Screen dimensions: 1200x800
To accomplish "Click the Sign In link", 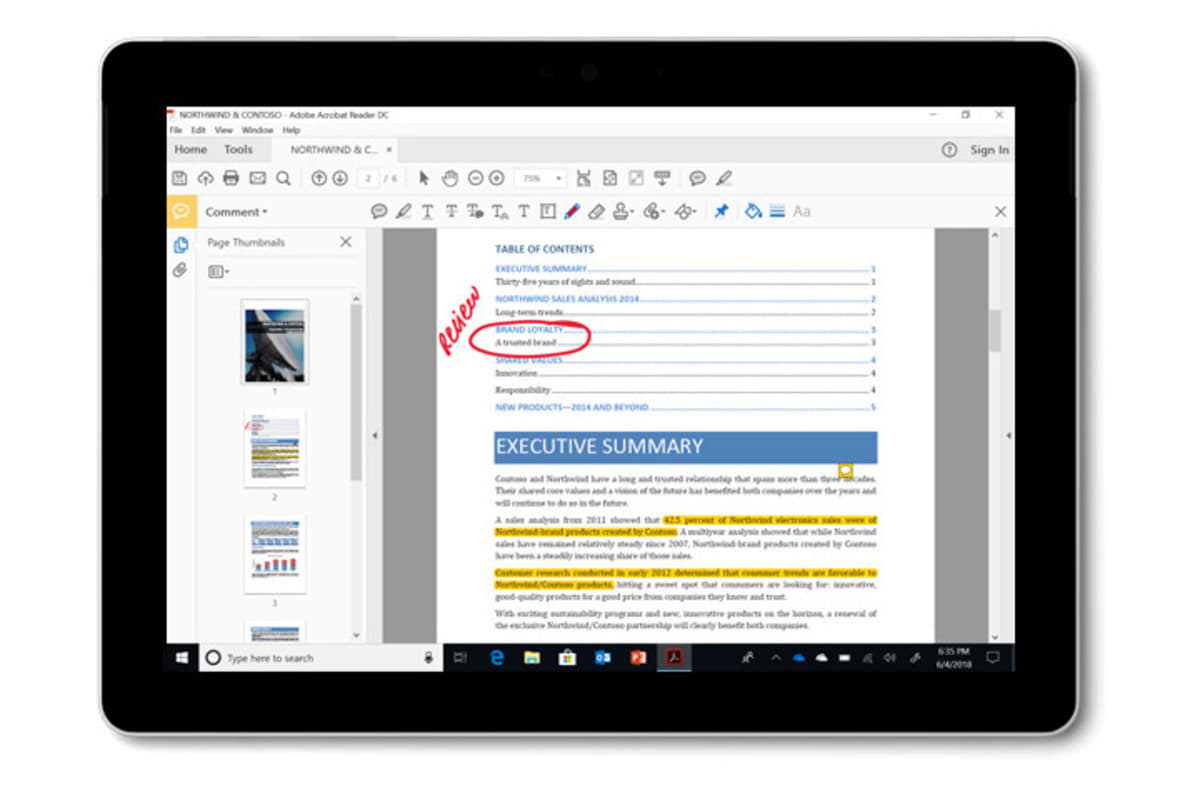I will point(989,150).
